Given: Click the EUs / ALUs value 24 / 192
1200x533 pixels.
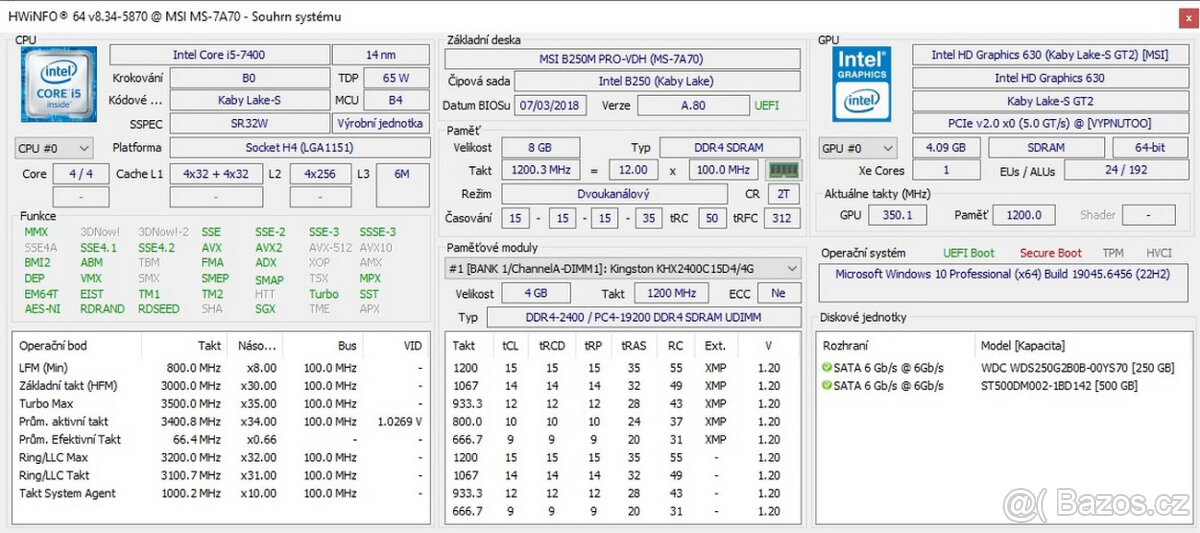Looking at the screenshot, I should [x=1125, y=171].
